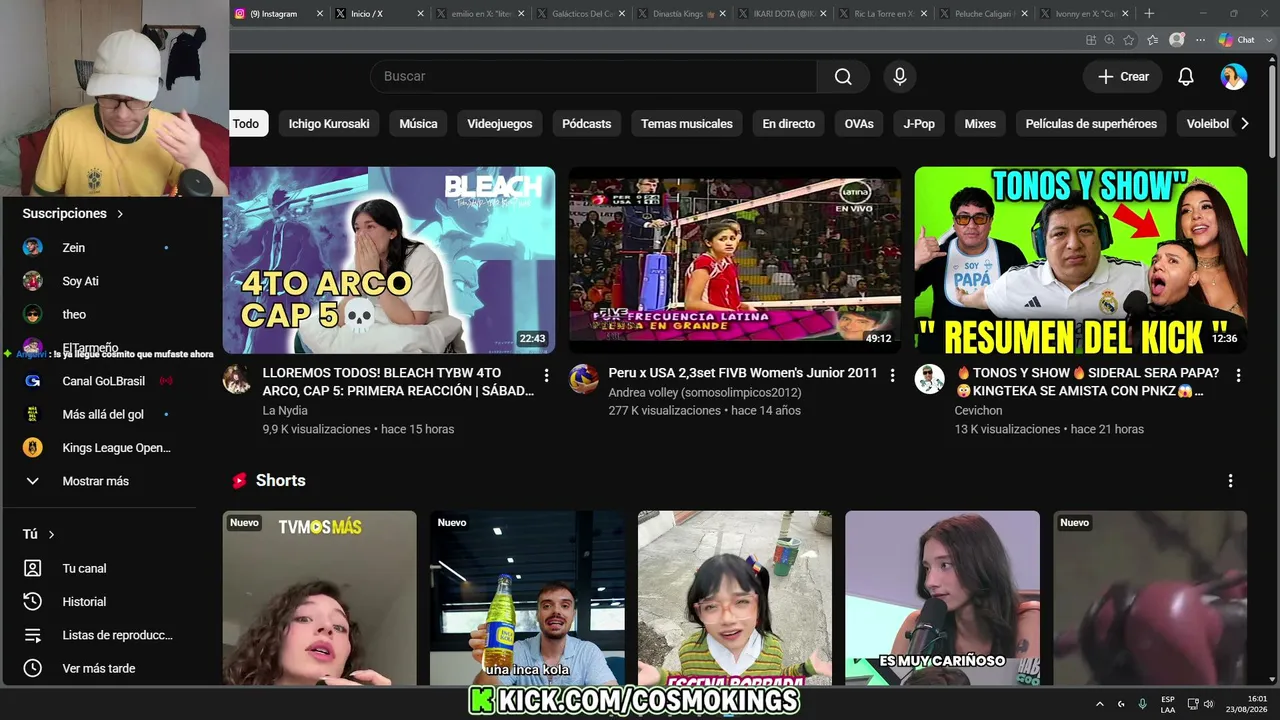Click the Crear button

click(x=1123, y=77)
